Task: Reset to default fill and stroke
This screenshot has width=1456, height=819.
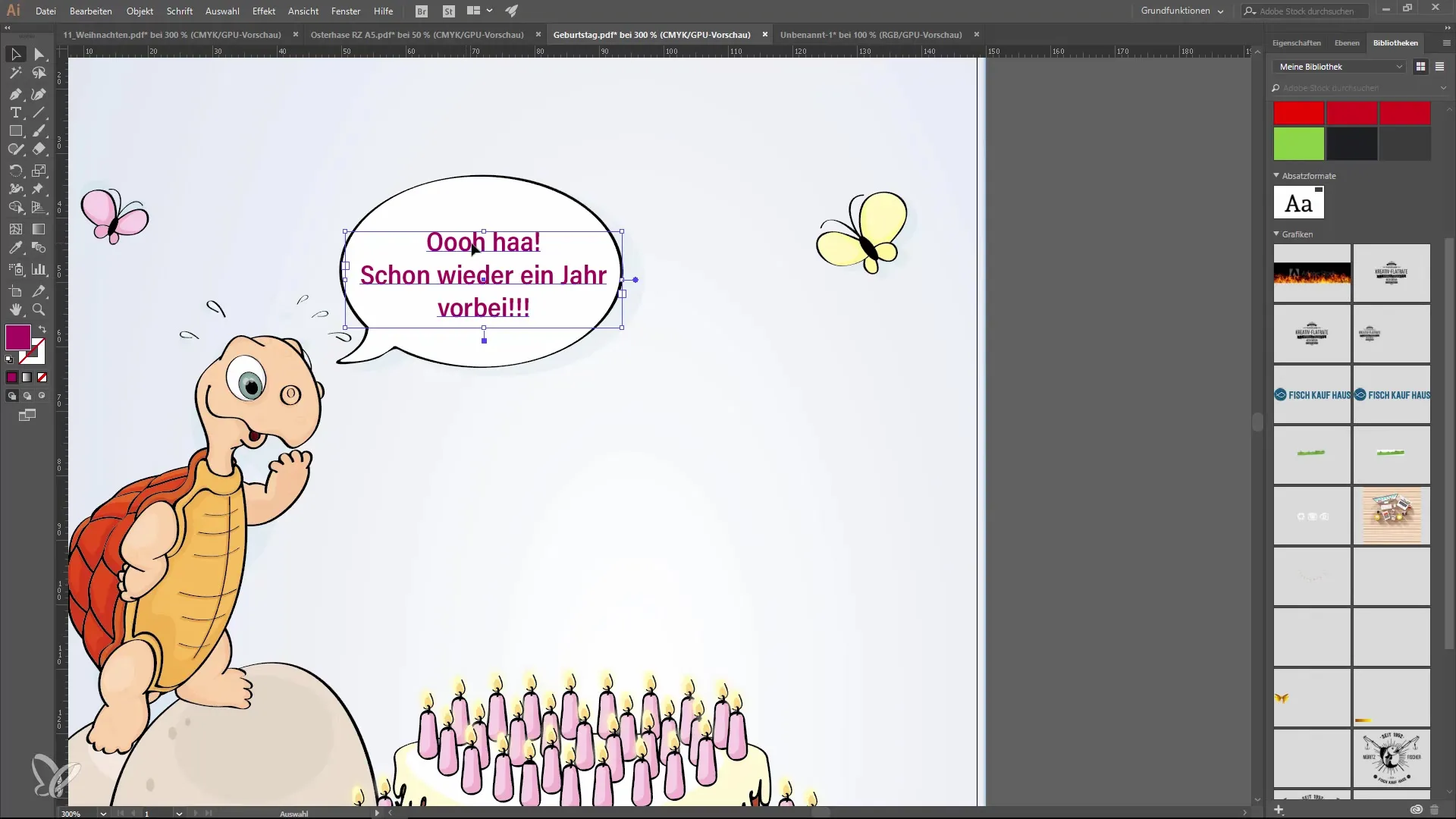Action: pyautogui.click(x=9, y=359)
